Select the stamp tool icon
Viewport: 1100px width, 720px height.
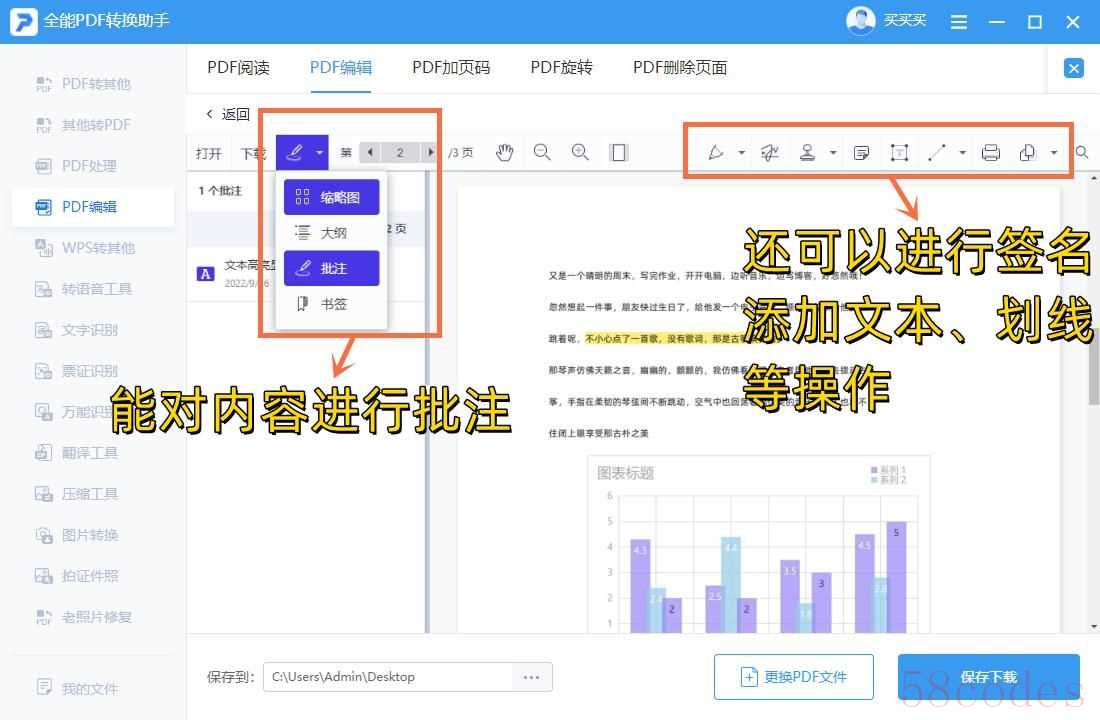807,153
